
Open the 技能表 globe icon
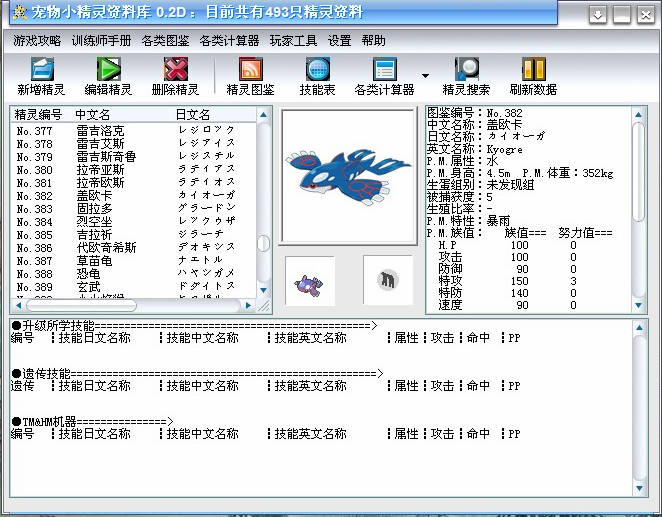coord(317,69)
